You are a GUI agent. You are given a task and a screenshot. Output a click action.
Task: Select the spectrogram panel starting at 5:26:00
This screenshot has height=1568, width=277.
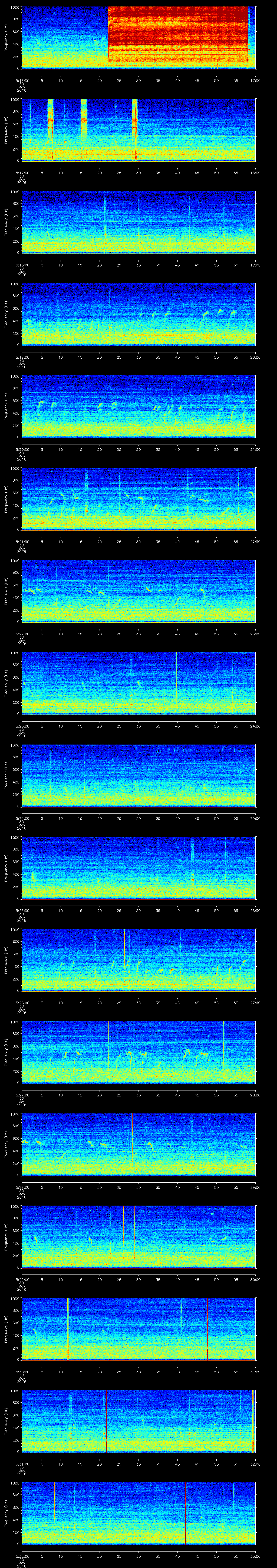pyautogui.click(x=138, y=960)
